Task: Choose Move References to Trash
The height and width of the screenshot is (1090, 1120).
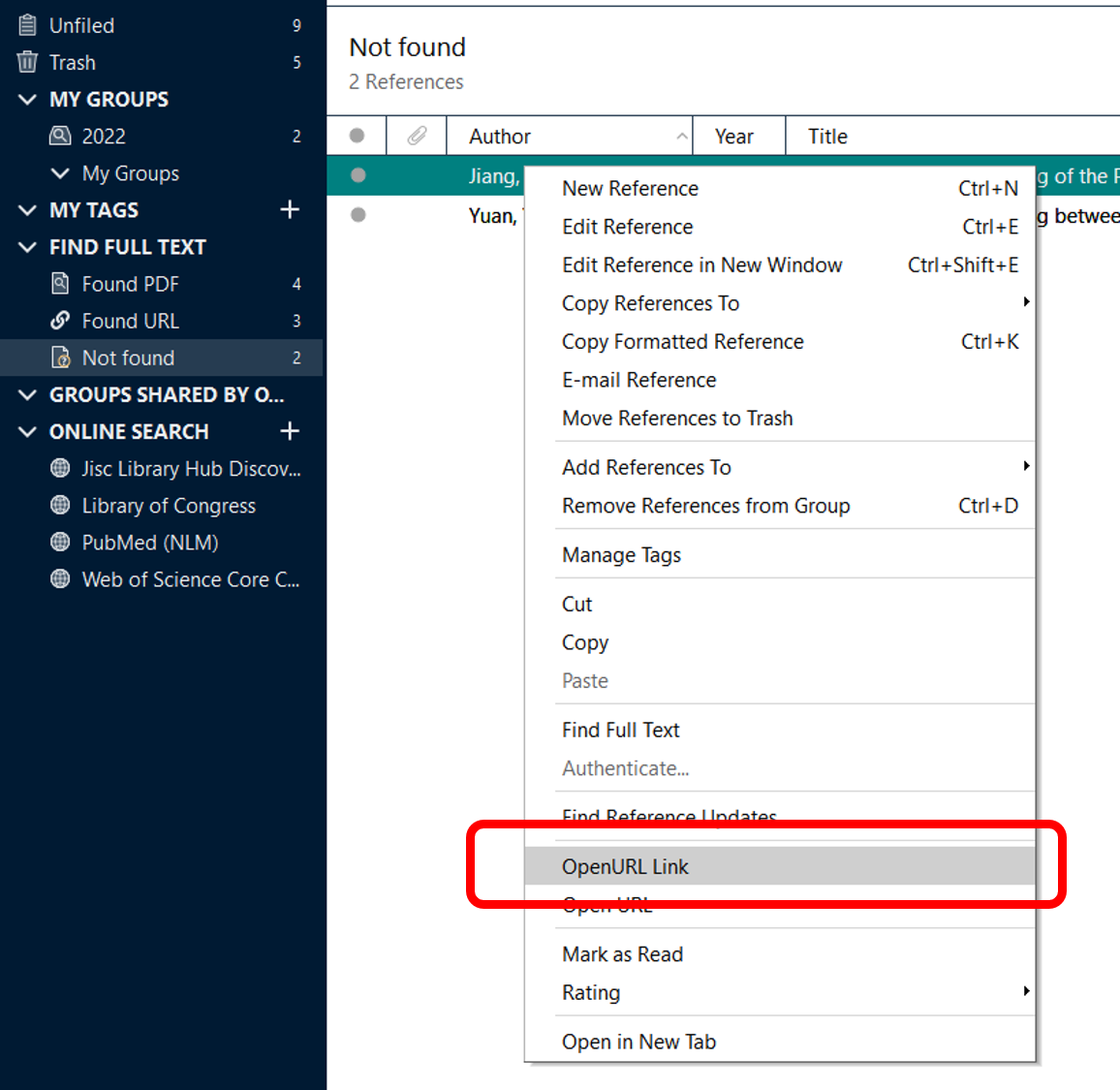Action: pos(780,418)
